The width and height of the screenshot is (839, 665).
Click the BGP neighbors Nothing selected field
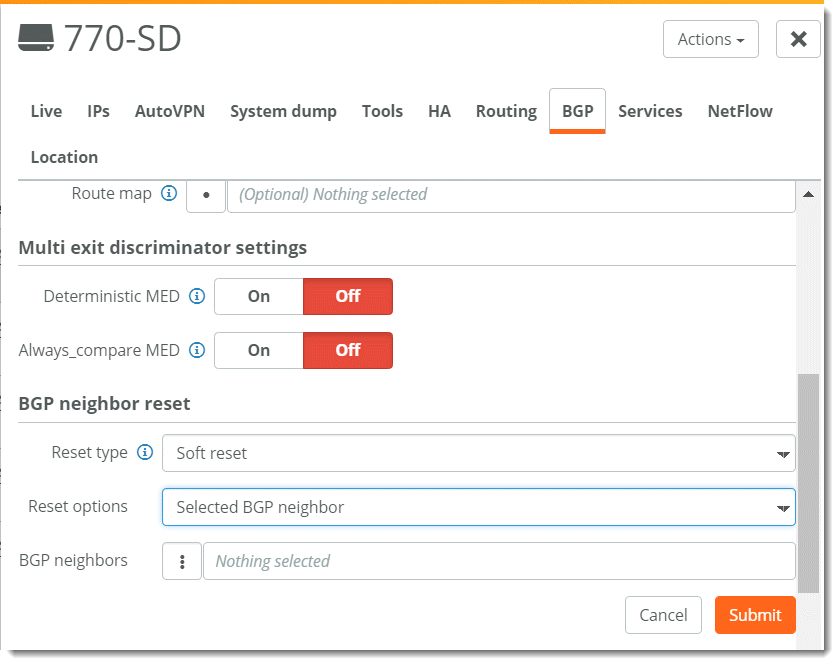pyautogui.click(x=498, y=562)
